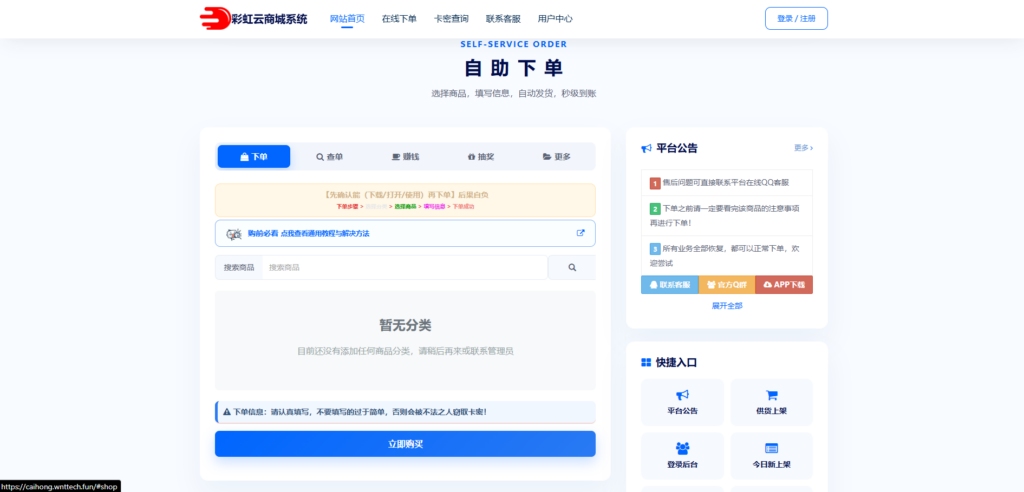This screenshot has height=492, width=1024.
Task: Open the 购前必看 tutorial link
Action: point(405,233)
